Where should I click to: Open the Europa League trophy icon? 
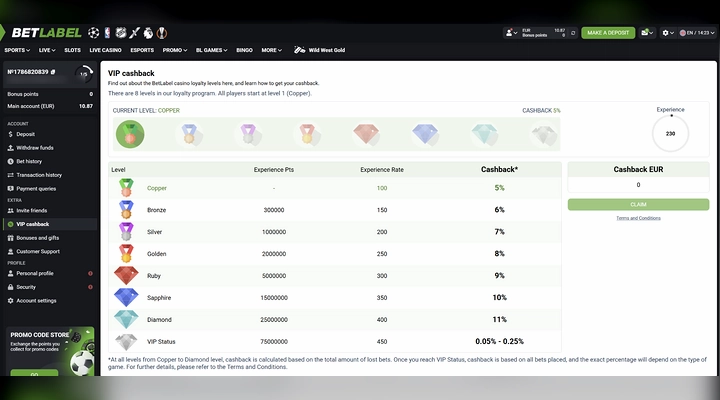point(162,33)
